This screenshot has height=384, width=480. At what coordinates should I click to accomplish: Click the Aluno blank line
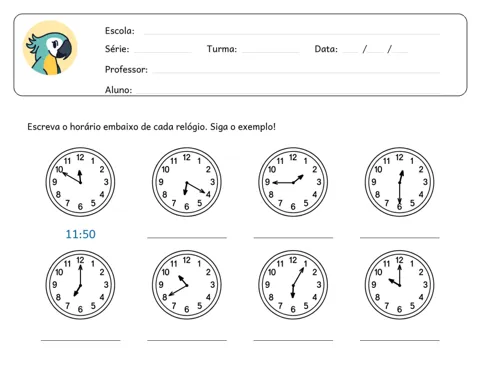[288, 92]
